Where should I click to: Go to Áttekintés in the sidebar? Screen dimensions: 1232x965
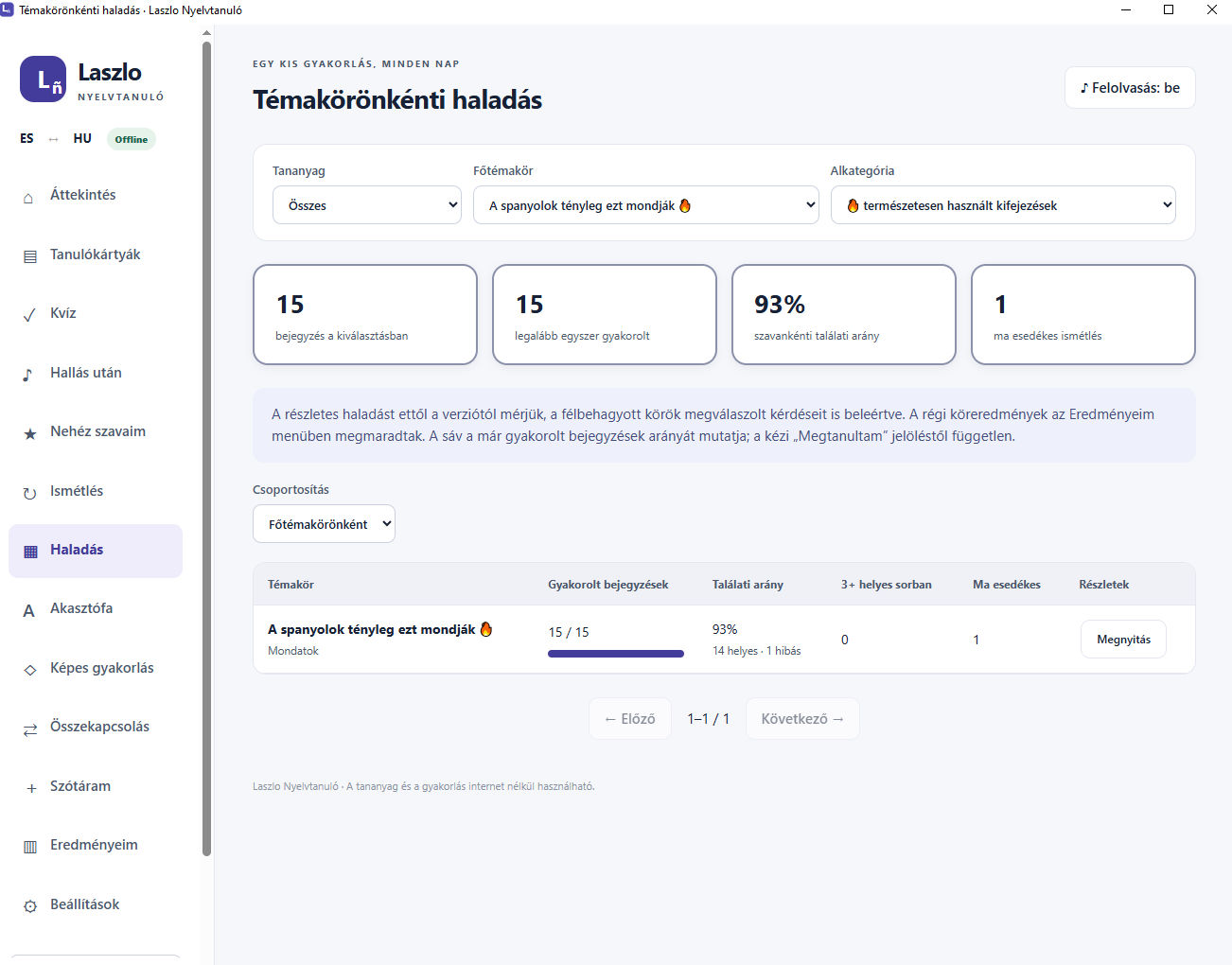96,195
